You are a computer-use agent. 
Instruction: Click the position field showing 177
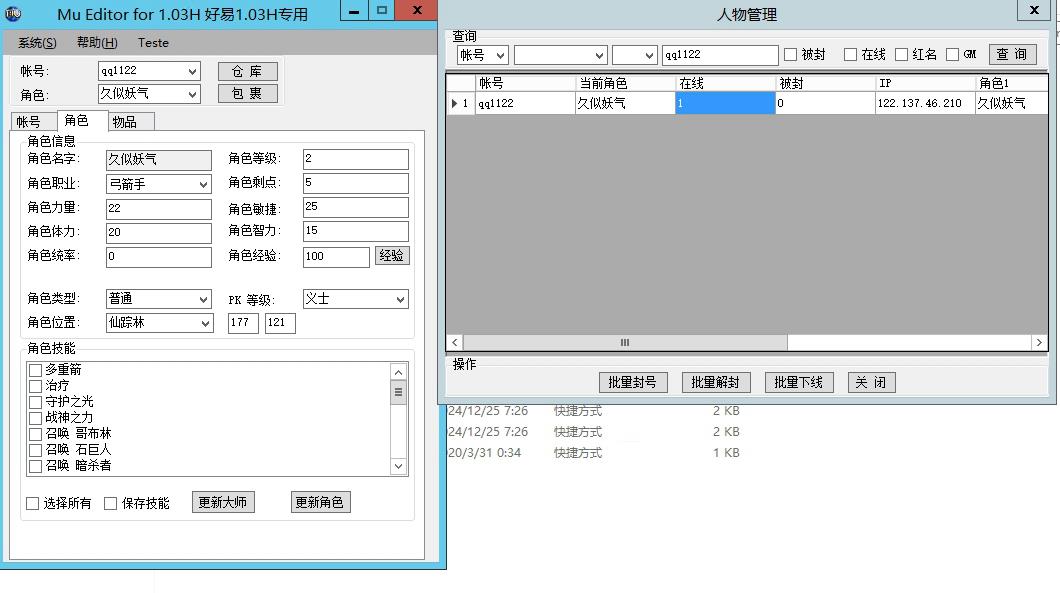243,323
